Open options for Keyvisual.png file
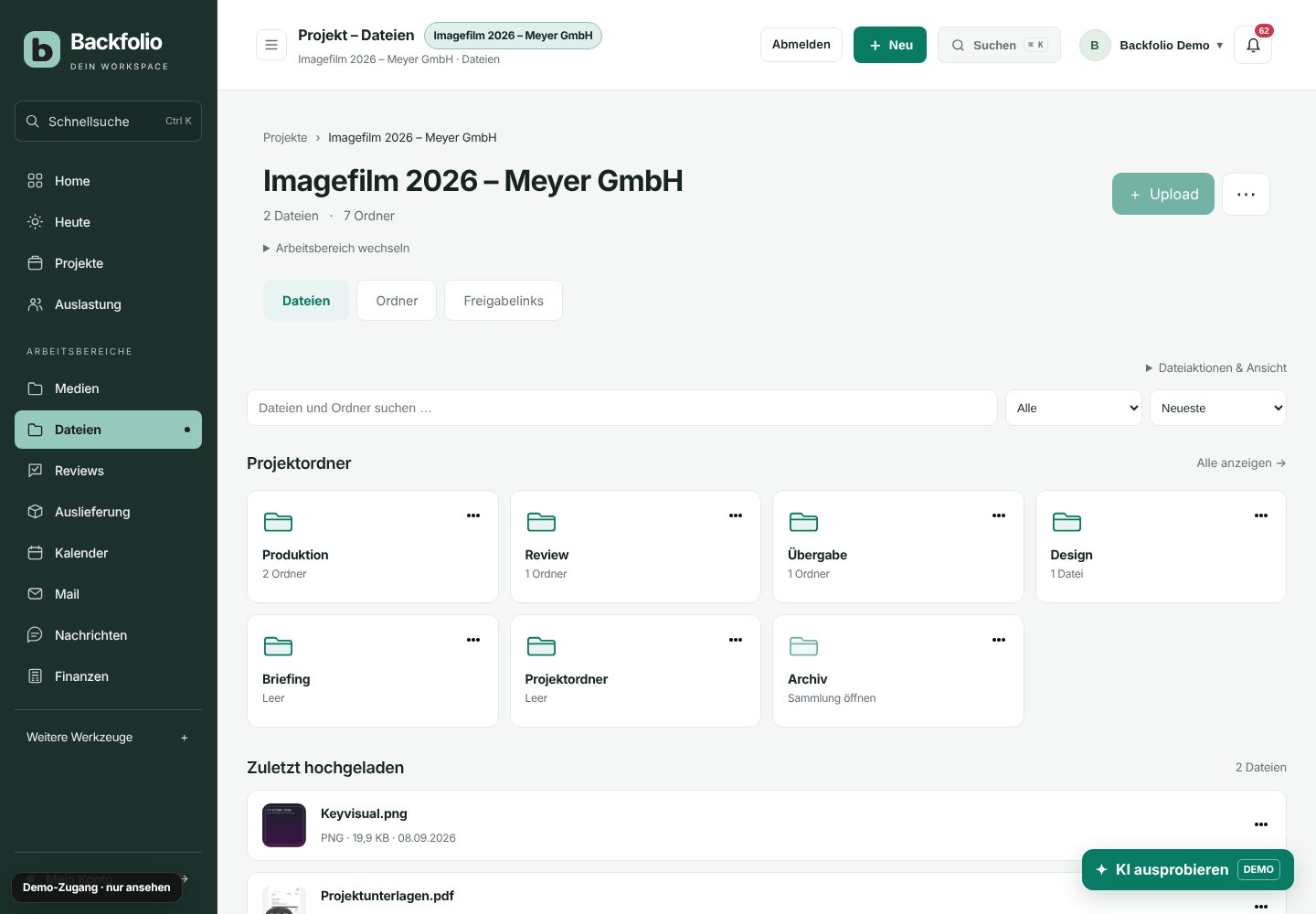 (x=1261, y=824)
